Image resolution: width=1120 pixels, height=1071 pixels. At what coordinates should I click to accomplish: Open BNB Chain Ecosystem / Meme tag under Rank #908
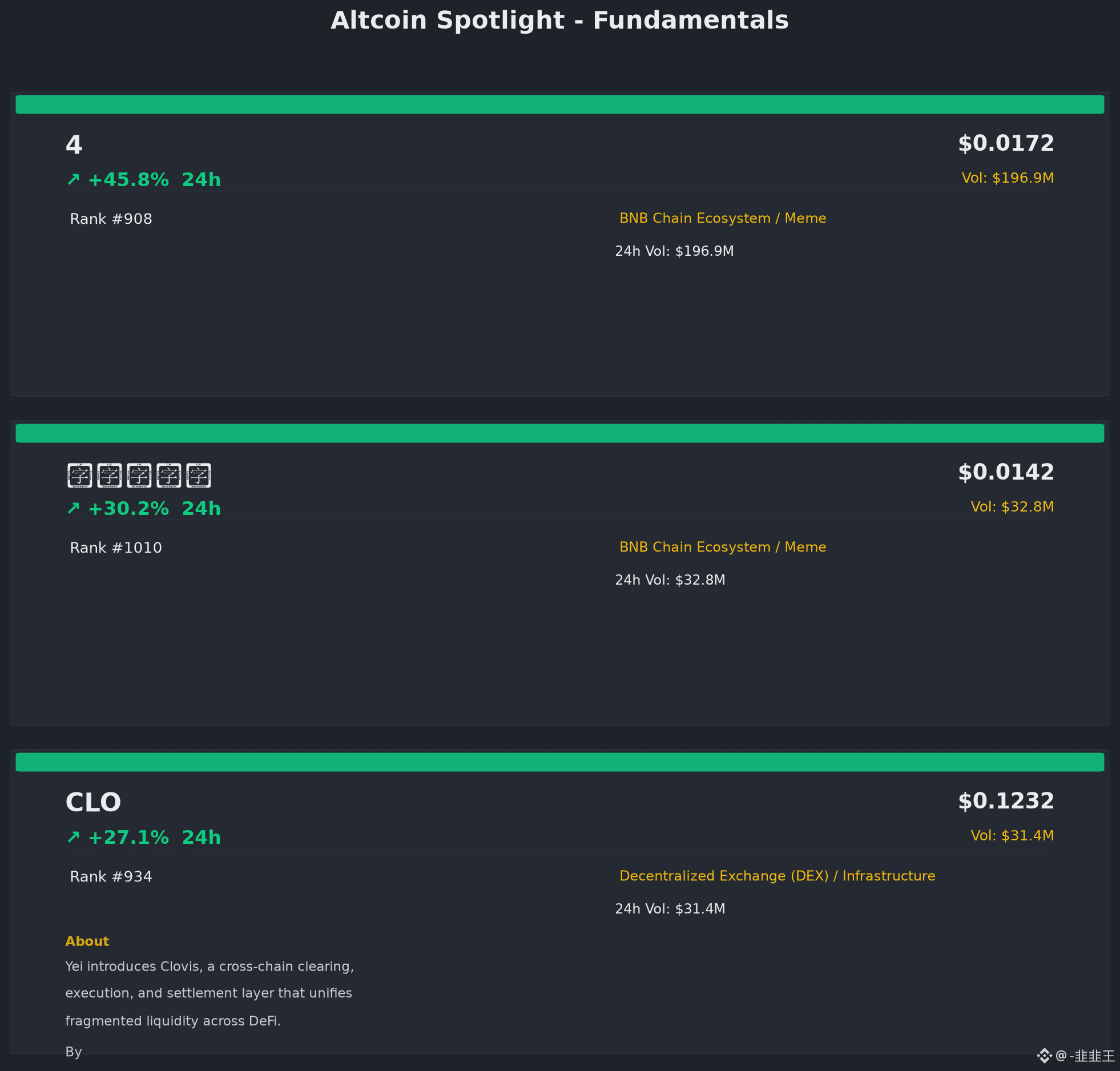pyautogui.click(x=723, y=218)
